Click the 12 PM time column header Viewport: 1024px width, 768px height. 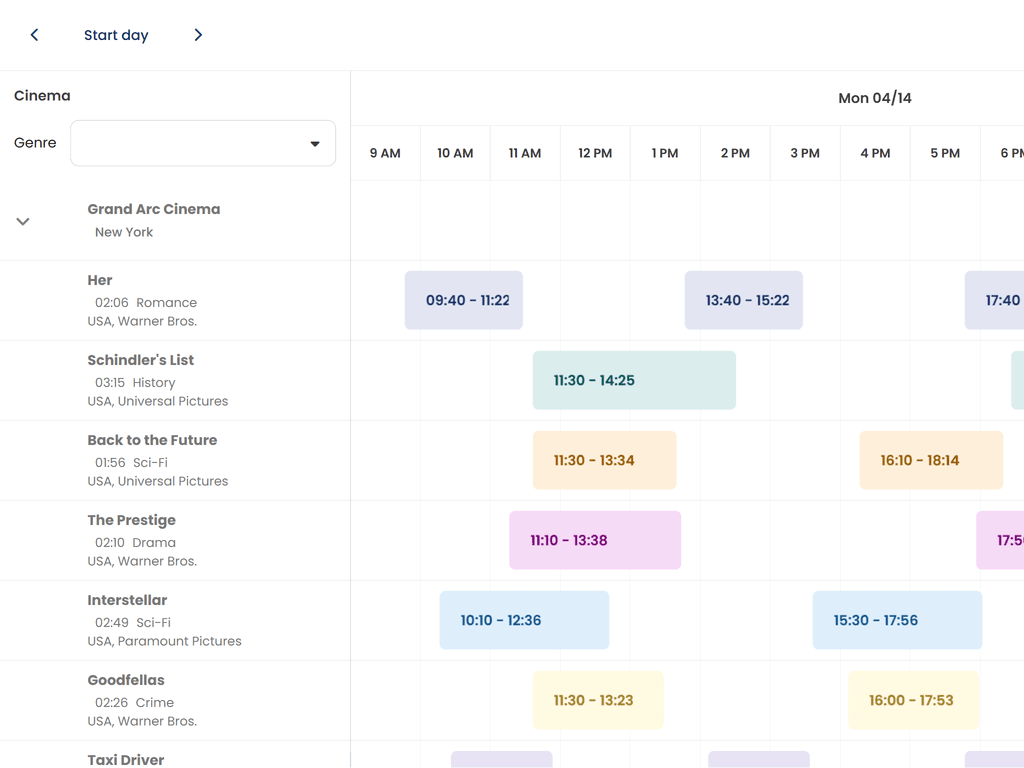[x=595, y=153]
